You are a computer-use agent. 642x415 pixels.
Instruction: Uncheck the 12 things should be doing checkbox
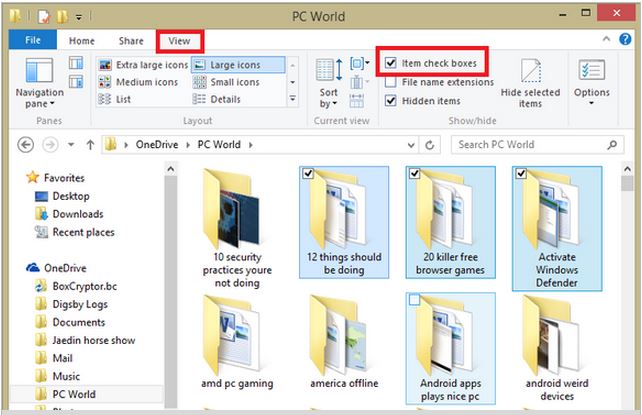point(308,174)
